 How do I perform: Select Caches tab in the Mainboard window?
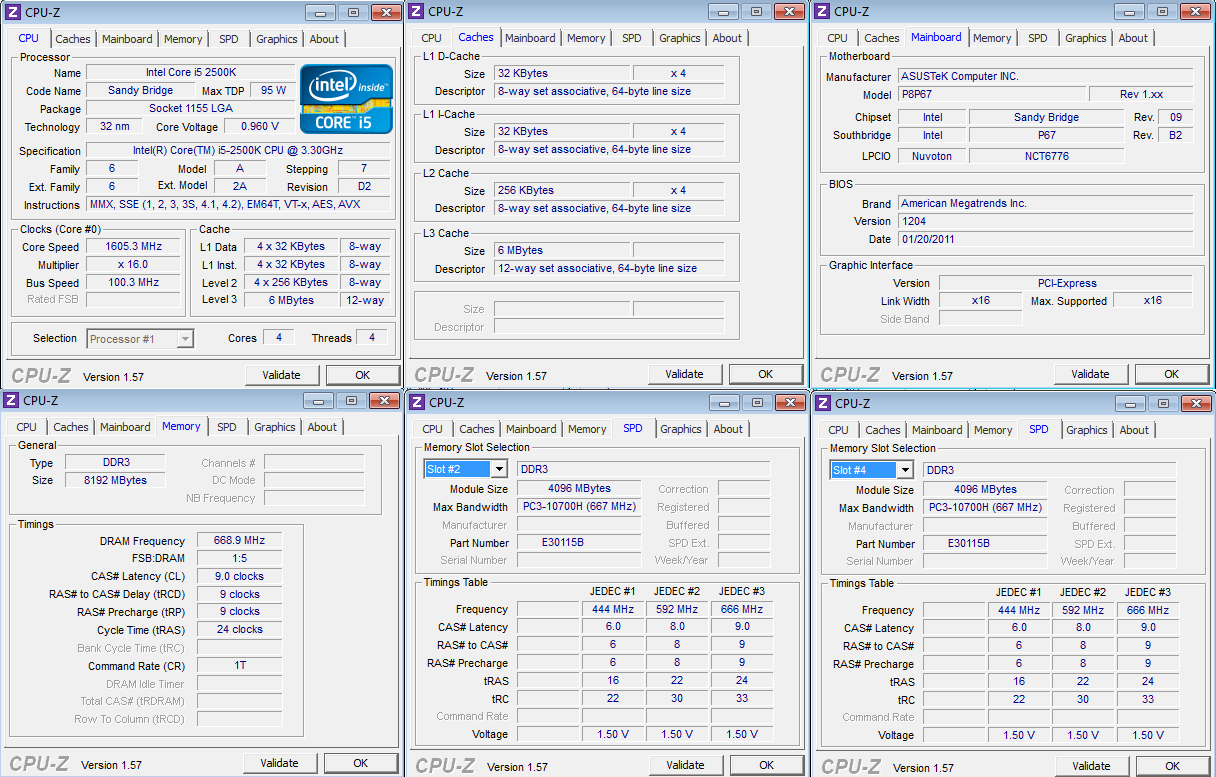[x=882, y=38]
